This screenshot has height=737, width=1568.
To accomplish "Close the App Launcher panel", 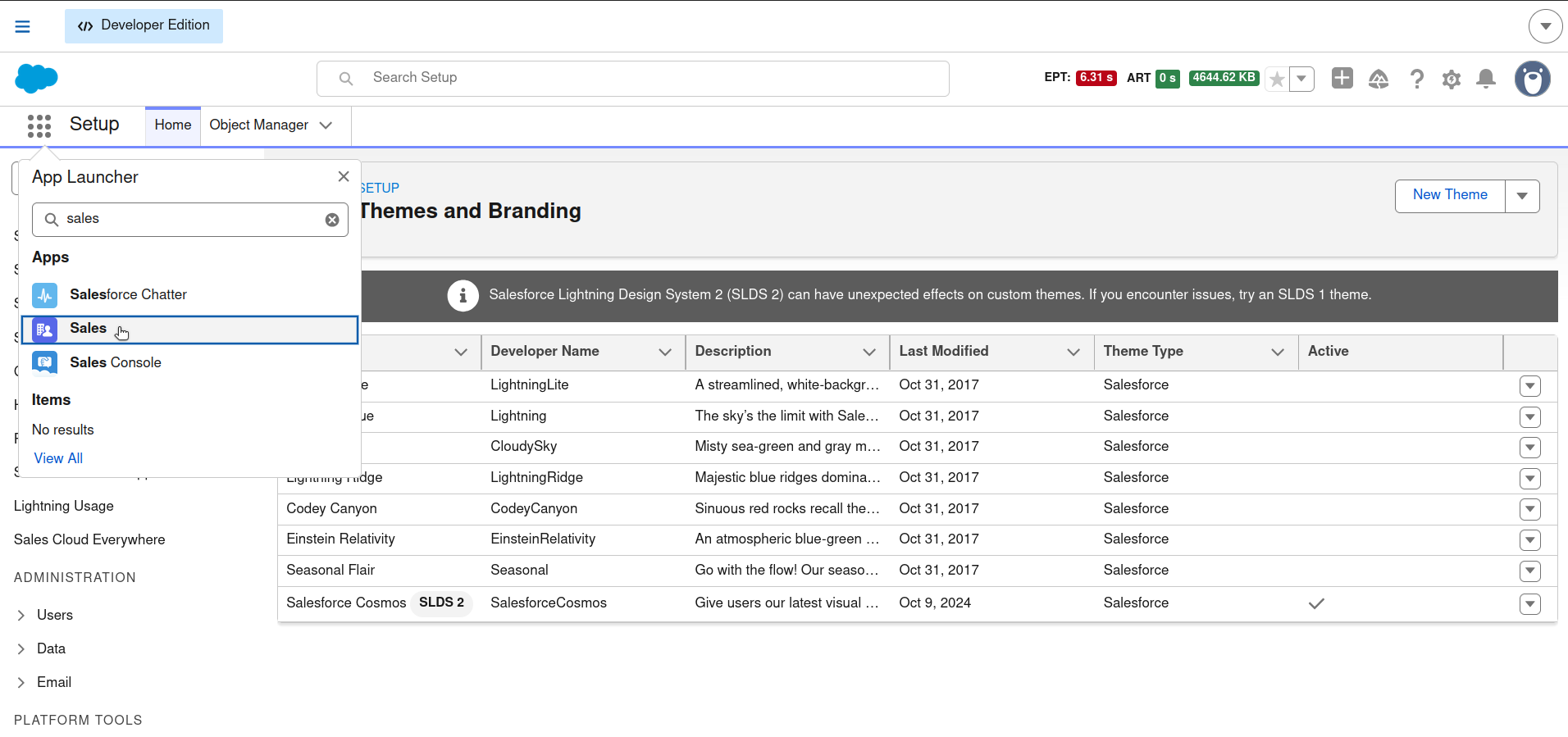I will 344,177.
